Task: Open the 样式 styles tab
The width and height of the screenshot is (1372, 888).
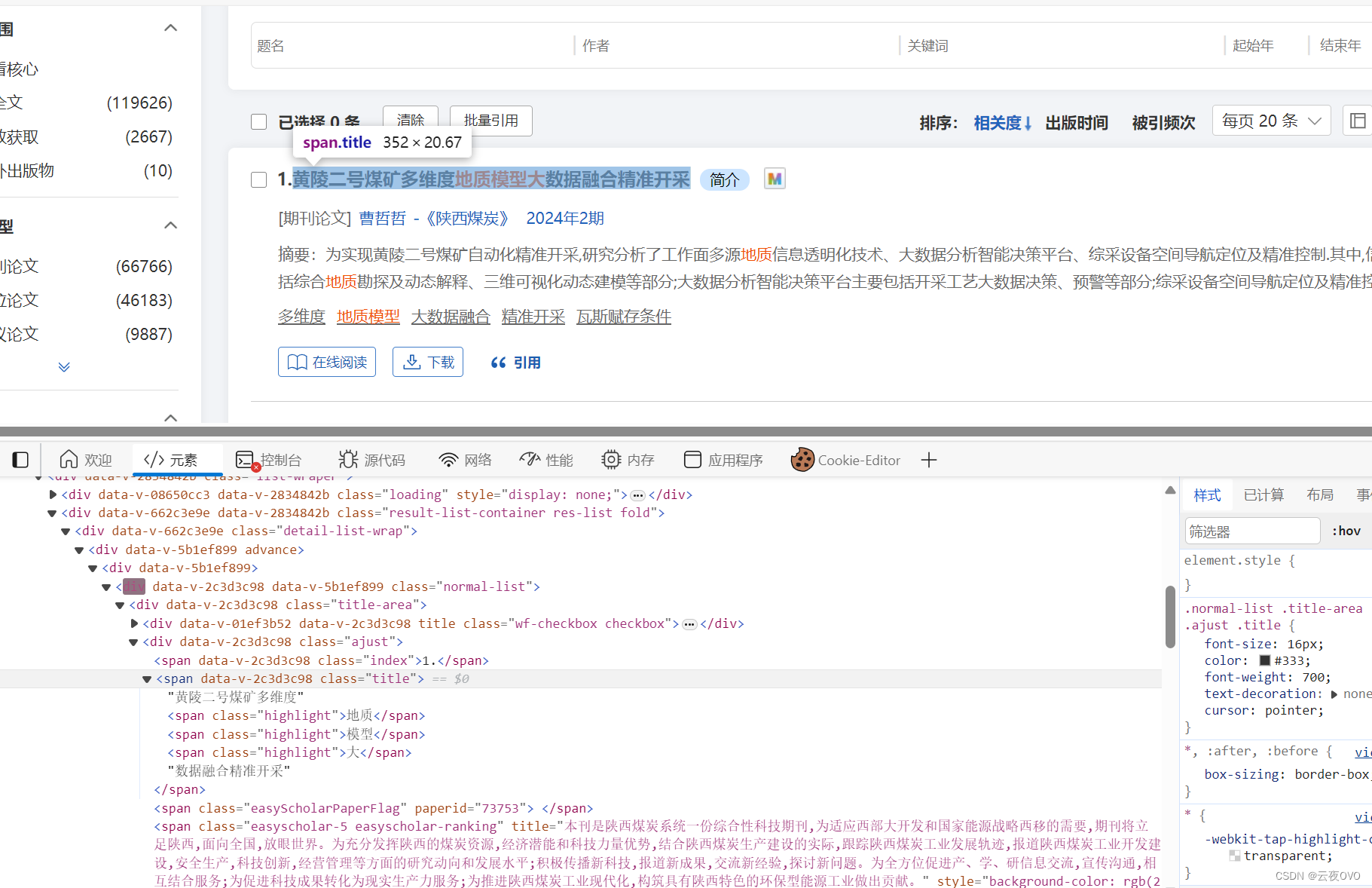Action: click(1207, 495)
